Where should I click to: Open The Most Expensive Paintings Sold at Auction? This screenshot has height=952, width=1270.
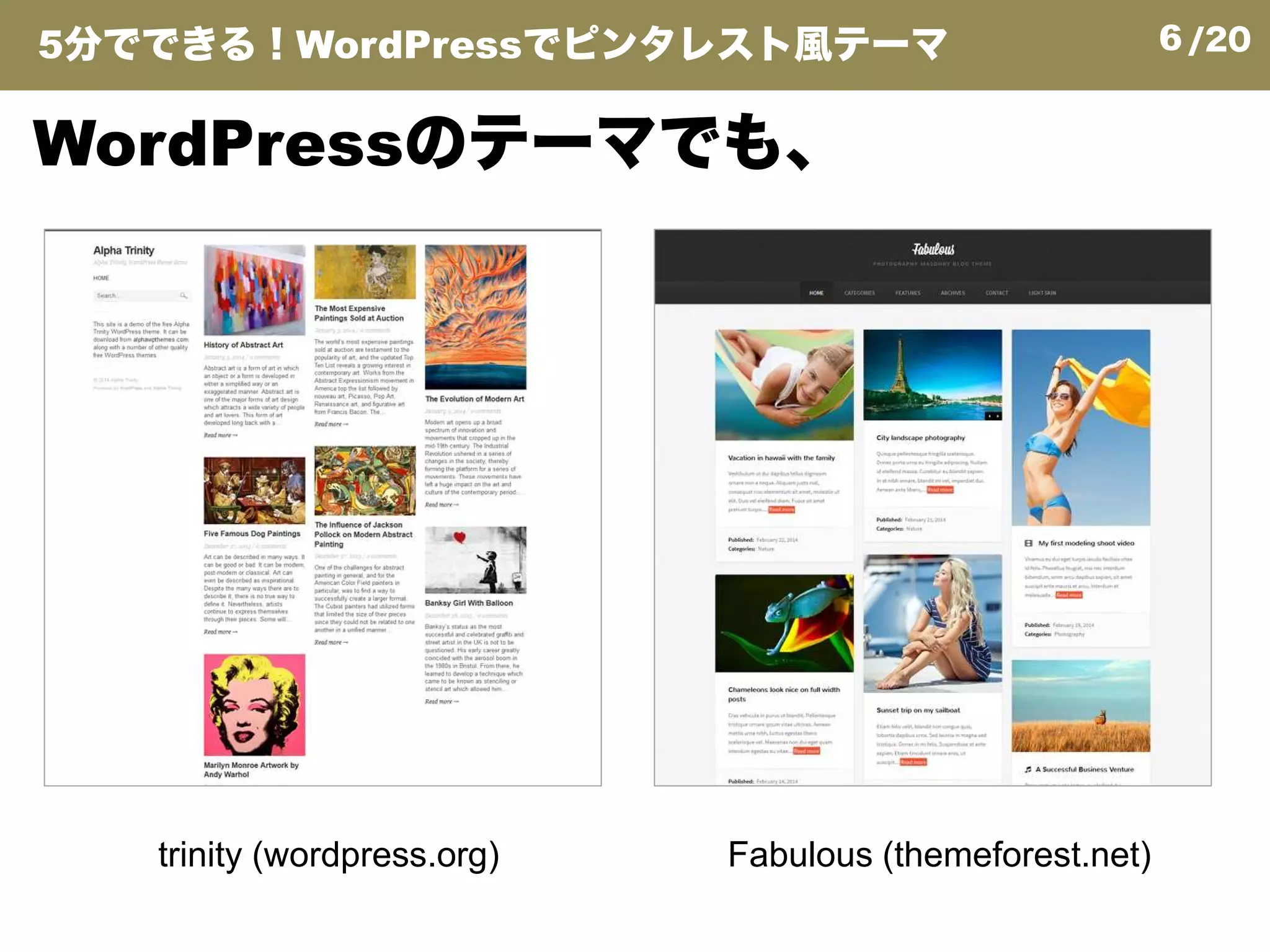coord(359,313)
